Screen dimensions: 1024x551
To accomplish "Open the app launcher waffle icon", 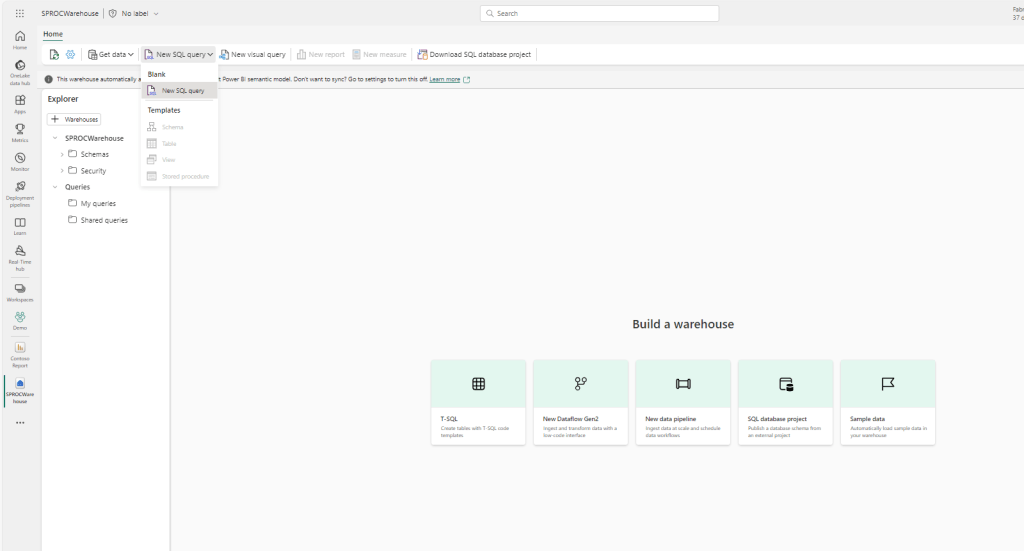I will 20,13.
